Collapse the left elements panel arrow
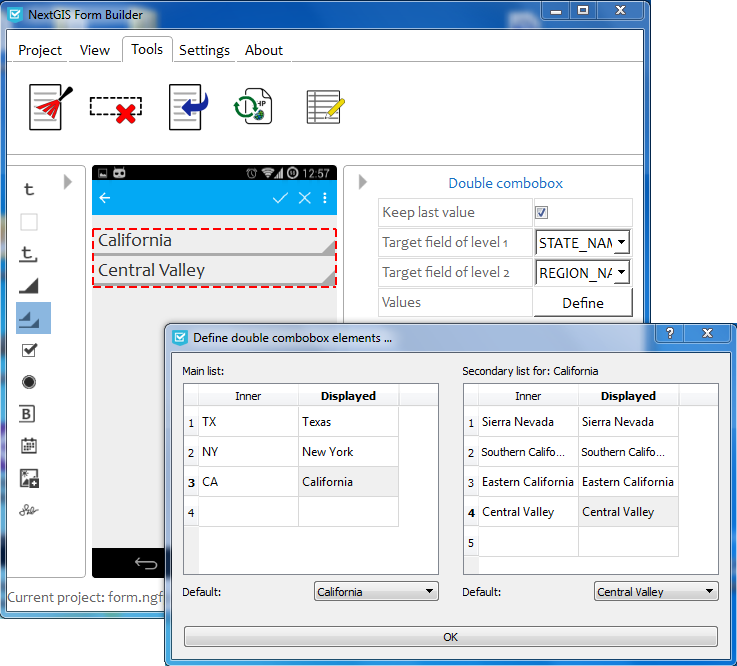The image size is (737, 666). (x=68, y=182)
